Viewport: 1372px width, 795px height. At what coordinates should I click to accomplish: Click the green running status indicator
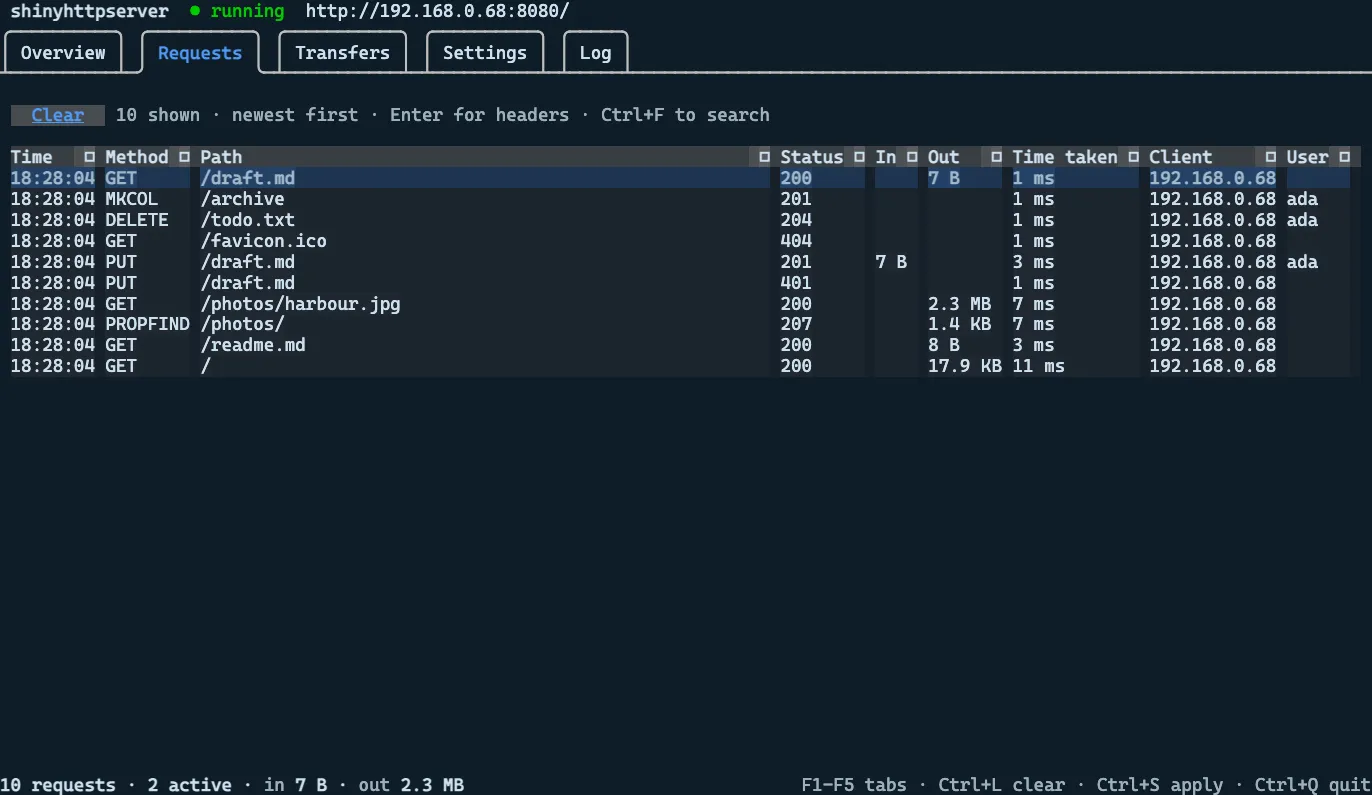(237, 11)
